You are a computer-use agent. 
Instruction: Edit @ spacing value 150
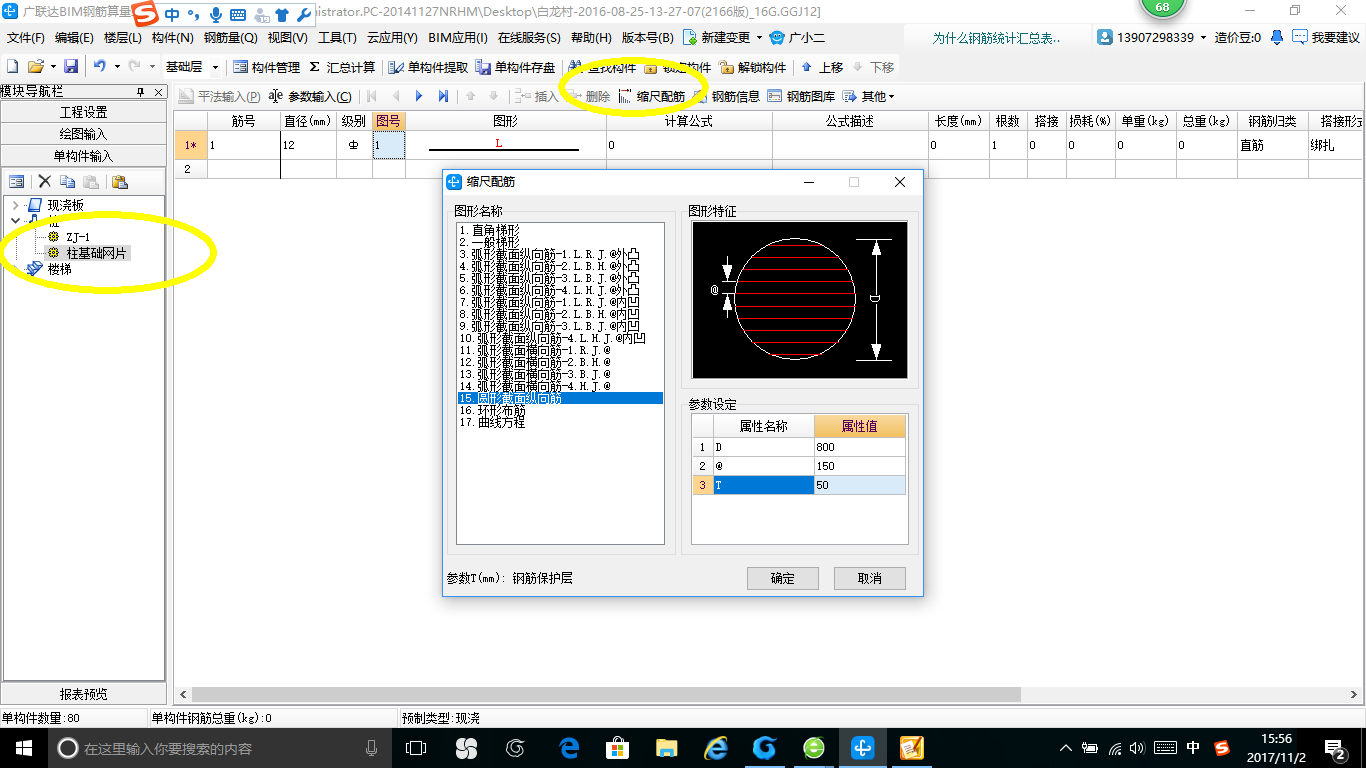pos(860,466)
